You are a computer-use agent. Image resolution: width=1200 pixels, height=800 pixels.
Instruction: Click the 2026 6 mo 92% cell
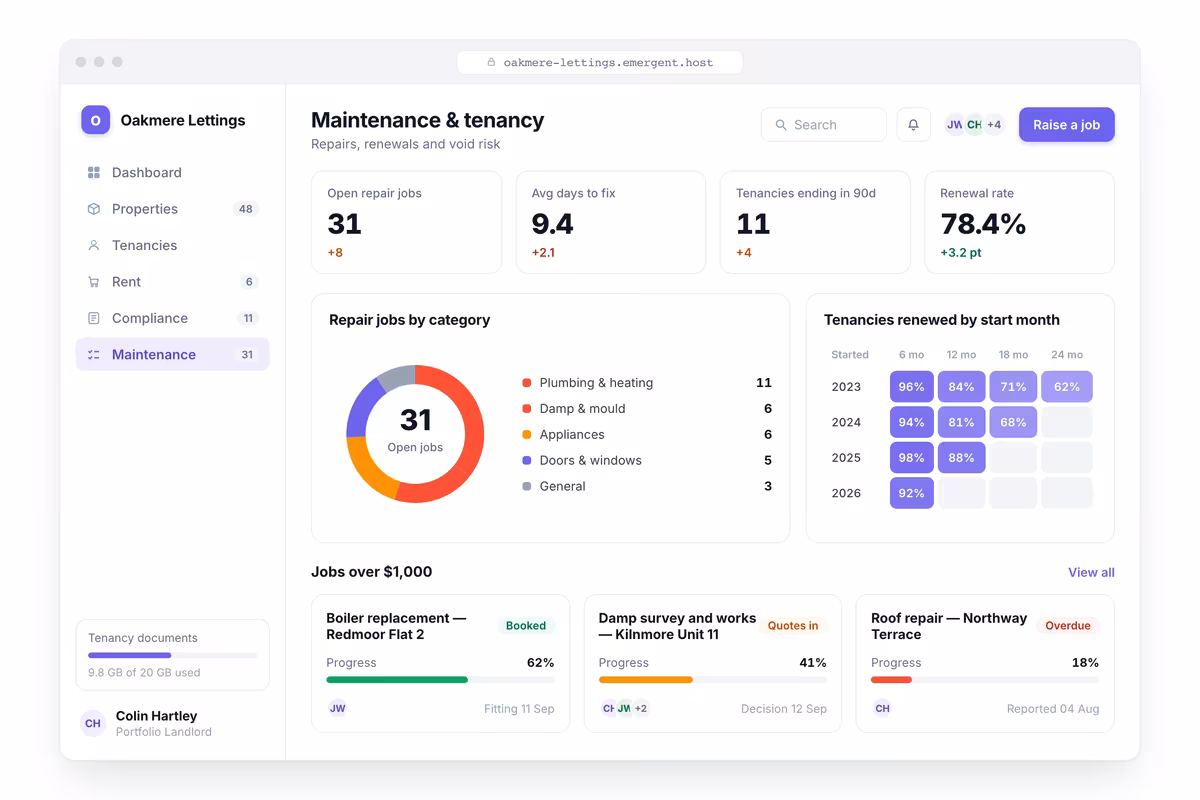912,493
